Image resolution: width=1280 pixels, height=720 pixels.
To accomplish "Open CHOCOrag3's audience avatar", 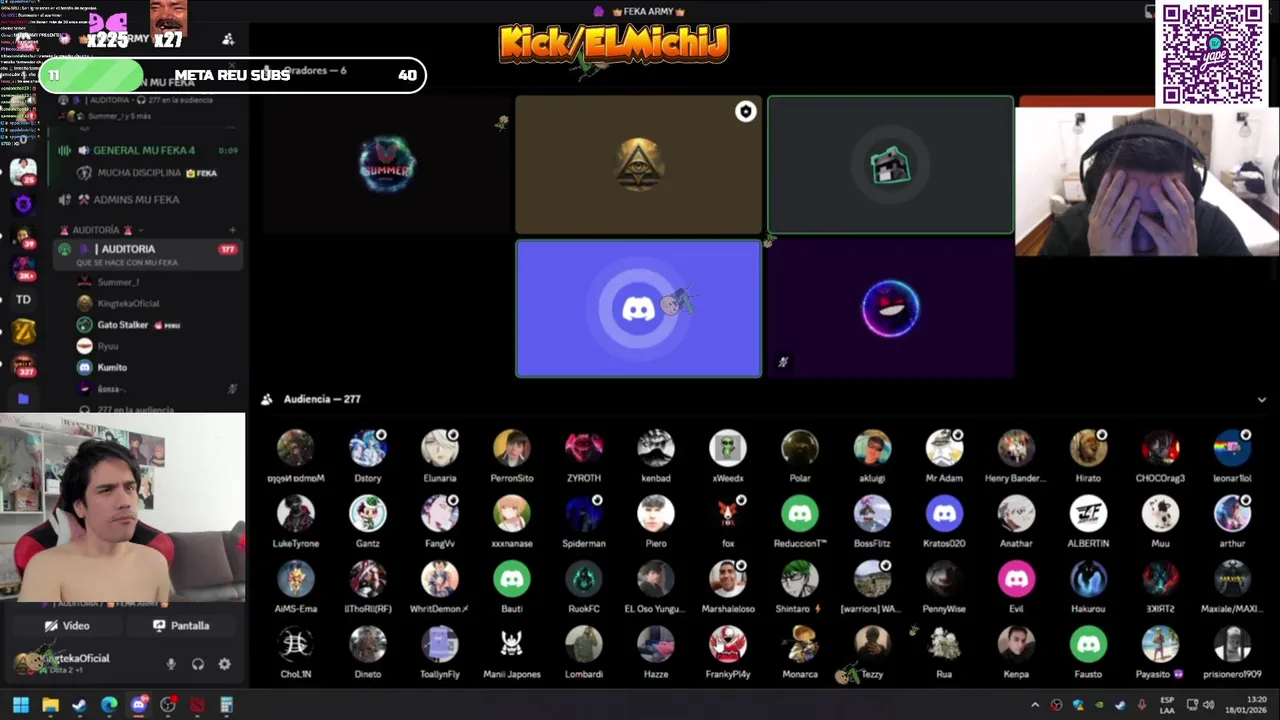I will (x=1160, y=448).
